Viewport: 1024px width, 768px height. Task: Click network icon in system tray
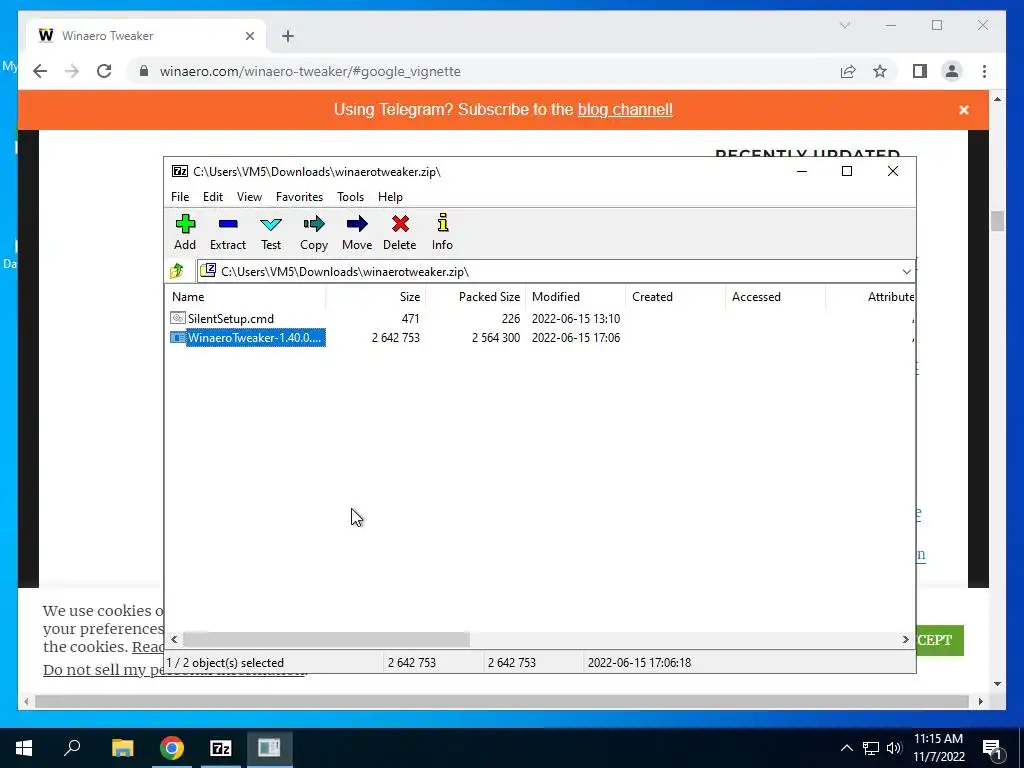[871, 748]
